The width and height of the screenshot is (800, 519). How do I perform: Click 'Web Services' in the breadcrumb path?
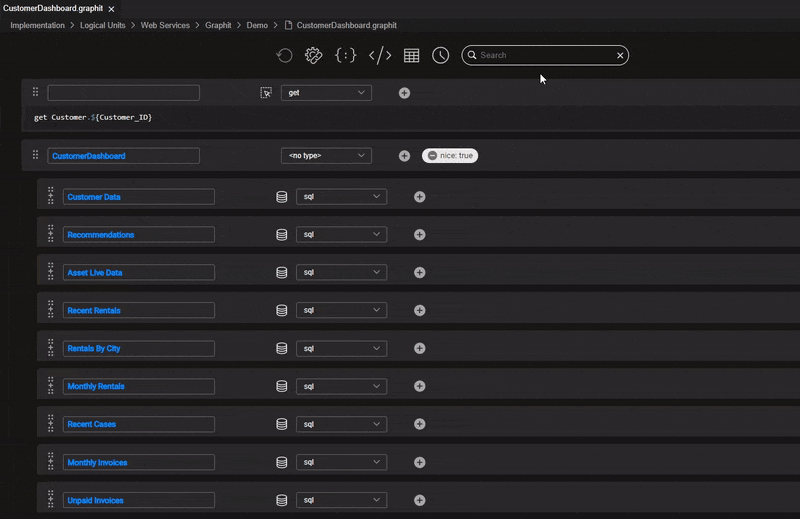point(165,25)
